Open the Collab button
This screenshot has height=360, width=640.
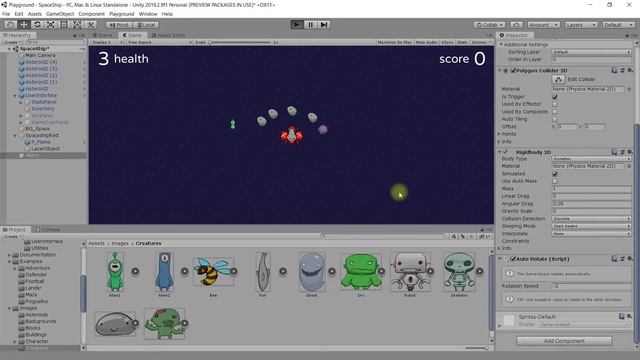coord(490,25)
